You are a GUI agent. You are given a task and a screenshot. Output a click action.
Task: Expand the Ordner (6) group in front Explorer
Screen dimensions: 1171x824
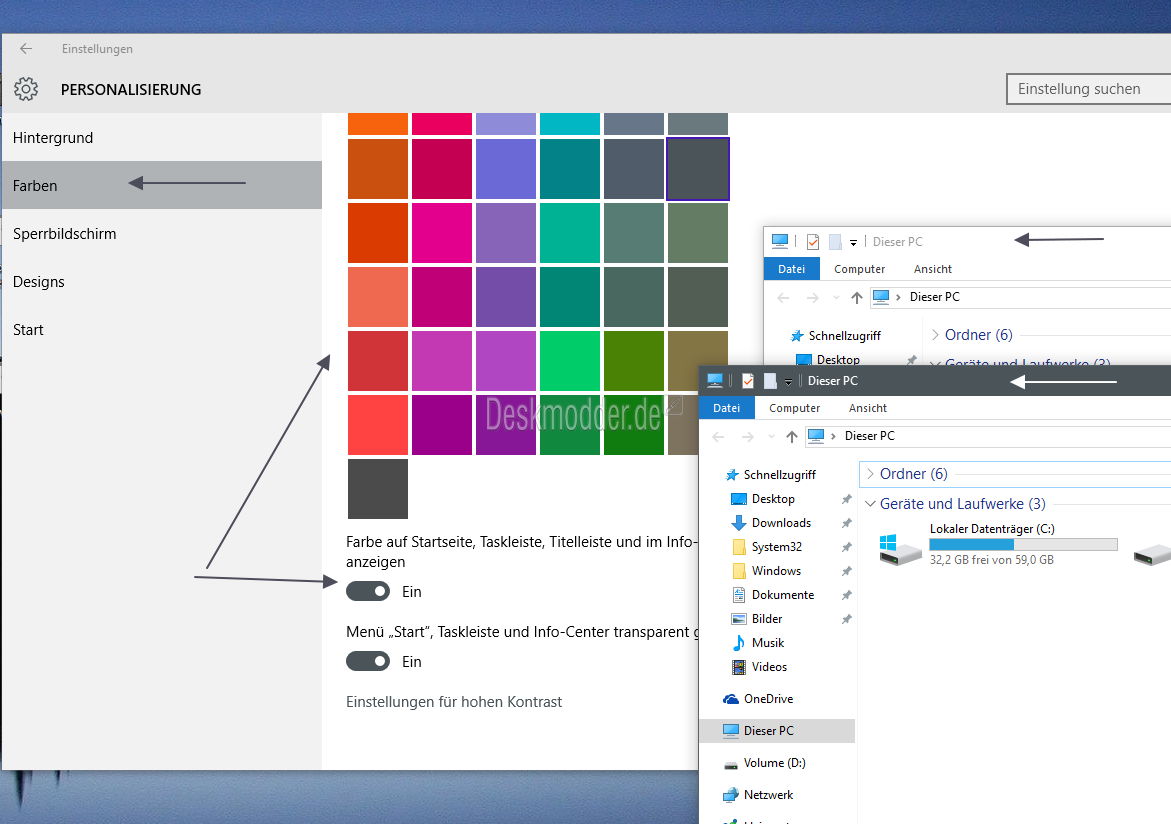[x=870, y=474]
